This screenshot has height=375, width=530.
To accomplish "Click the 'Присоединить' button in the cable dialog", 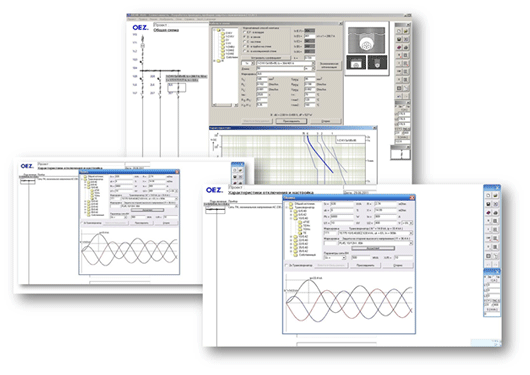I will point(291,121).
